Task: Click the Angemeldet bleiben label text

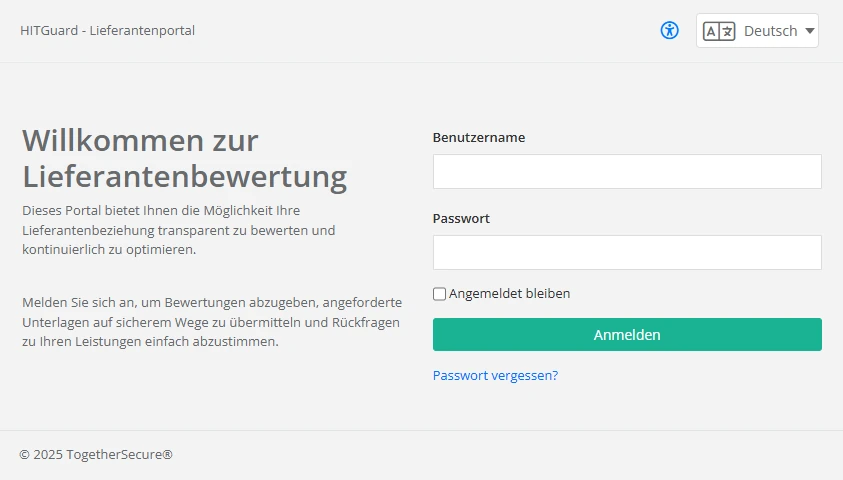Action: pos(509,294)
